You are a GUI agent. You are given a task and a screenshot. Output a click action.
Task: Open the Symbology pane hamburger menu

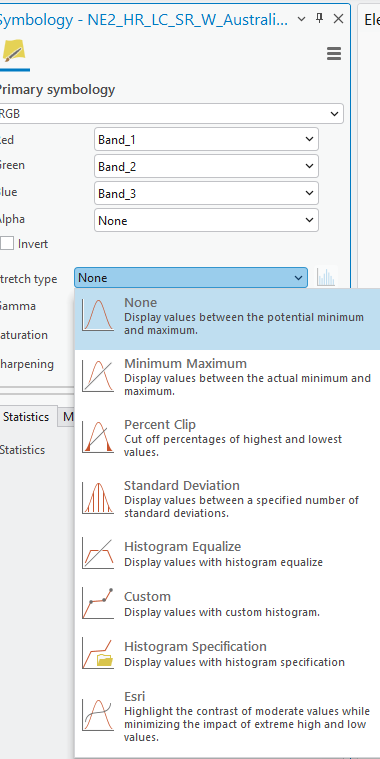pyautogui.click(x=334, y=53)
